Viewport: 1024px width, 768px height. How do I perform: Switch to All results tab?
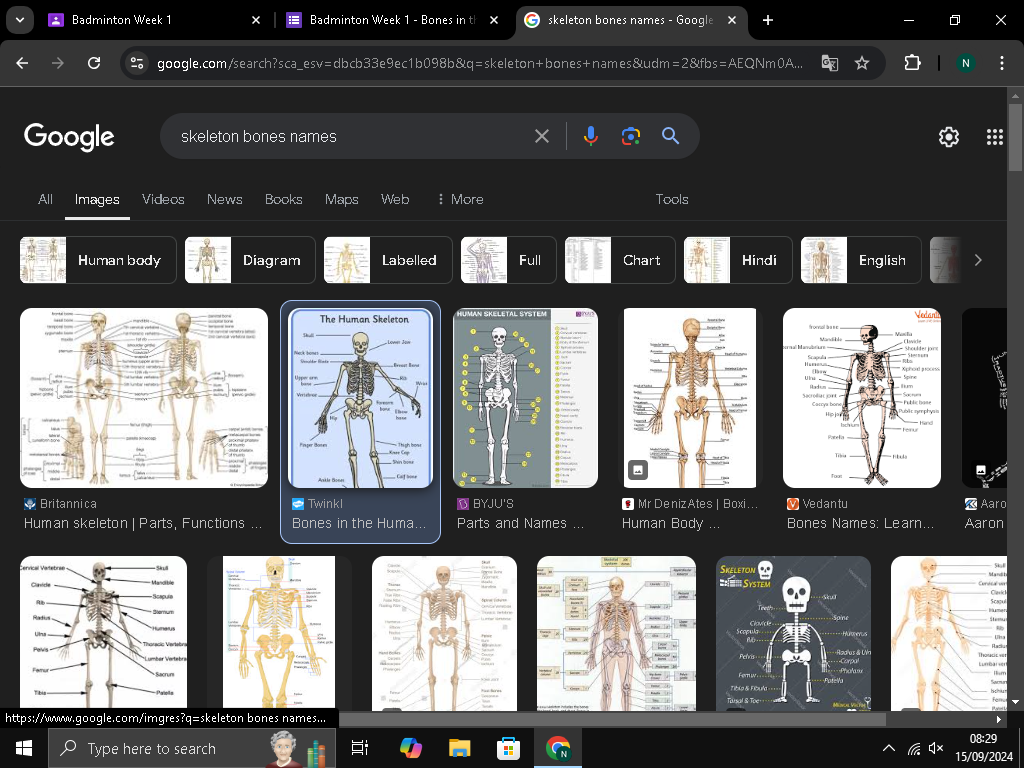[45, 199]
